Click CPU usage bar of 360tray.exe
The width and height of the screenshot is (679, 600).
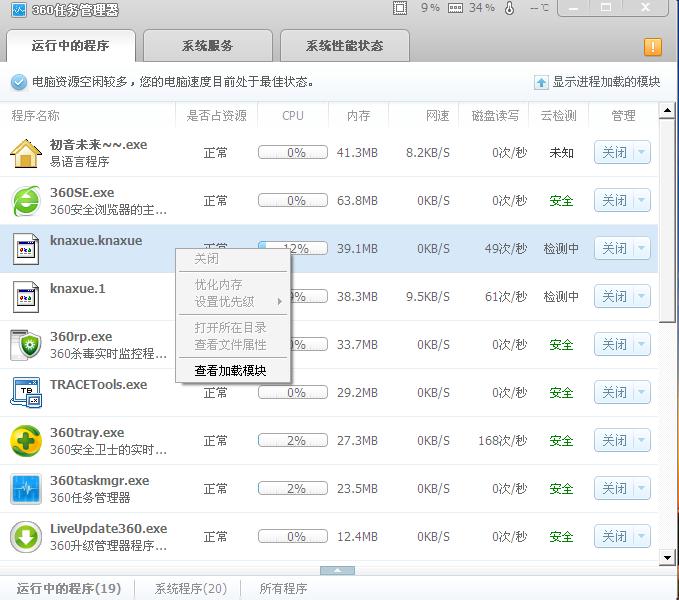click(293, 441)
